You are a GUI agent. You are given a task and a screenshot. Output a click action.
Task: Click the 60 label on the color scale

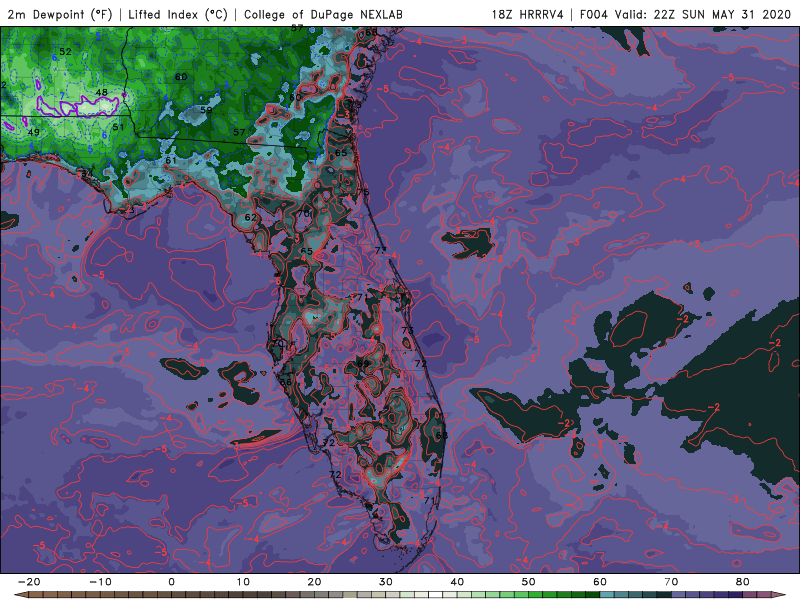pyautogui.click(x=600, y=582)
